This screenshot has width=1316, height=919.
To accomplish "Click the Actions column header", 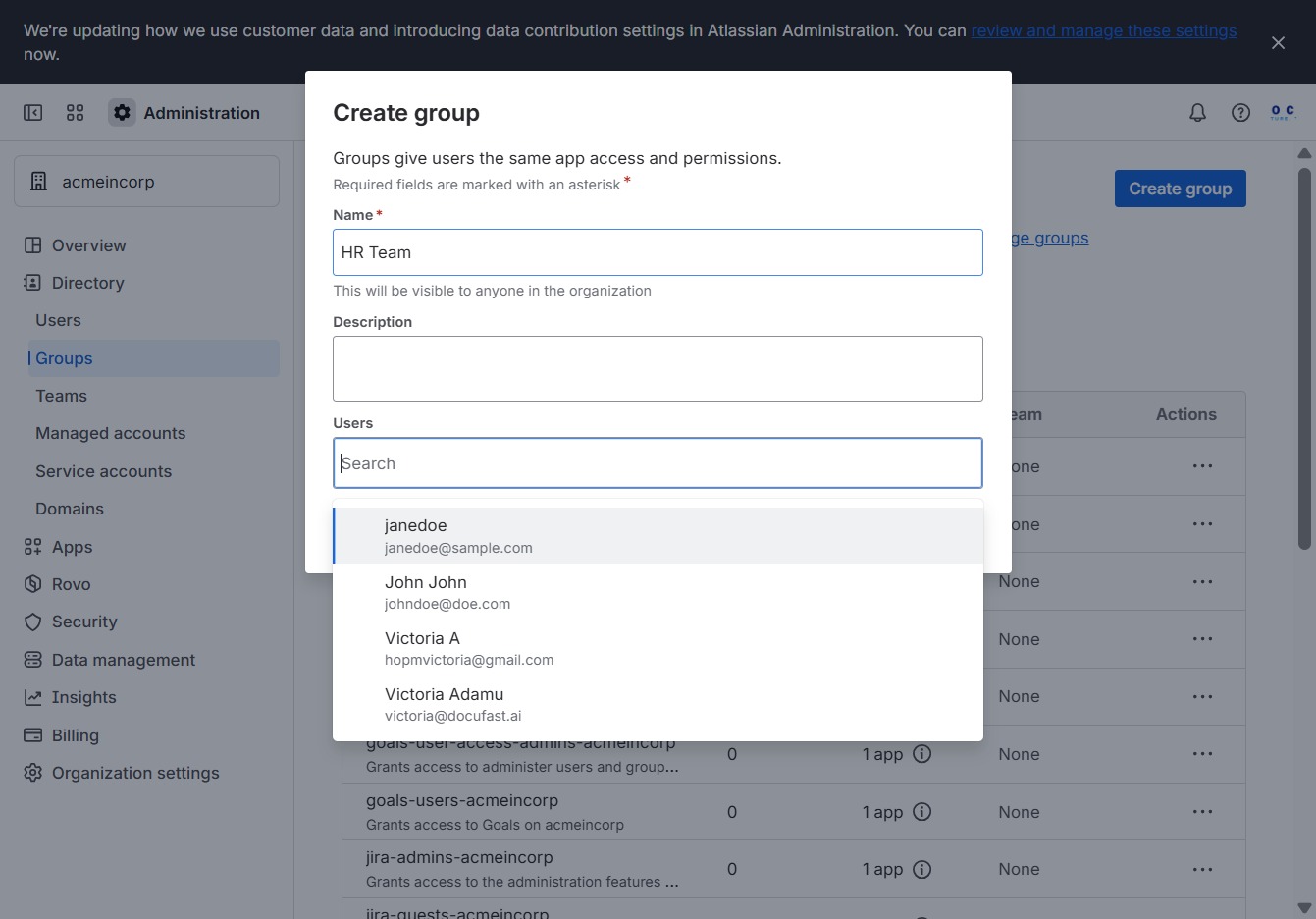I will [x=1185, y=414].
